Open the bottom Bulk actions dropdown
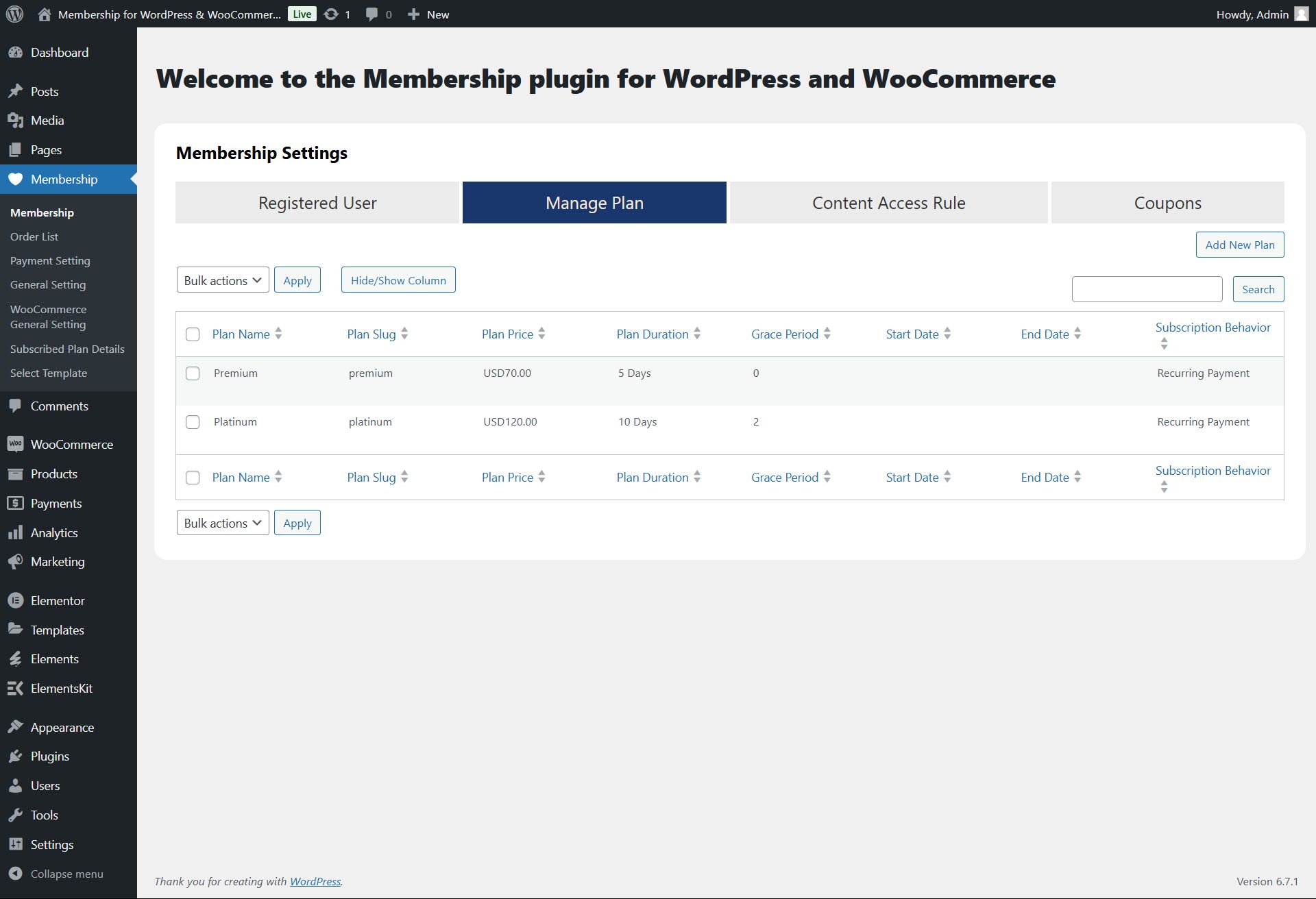Image resolution: width=1316 pixels, height=899 pixels. point(223,523)
